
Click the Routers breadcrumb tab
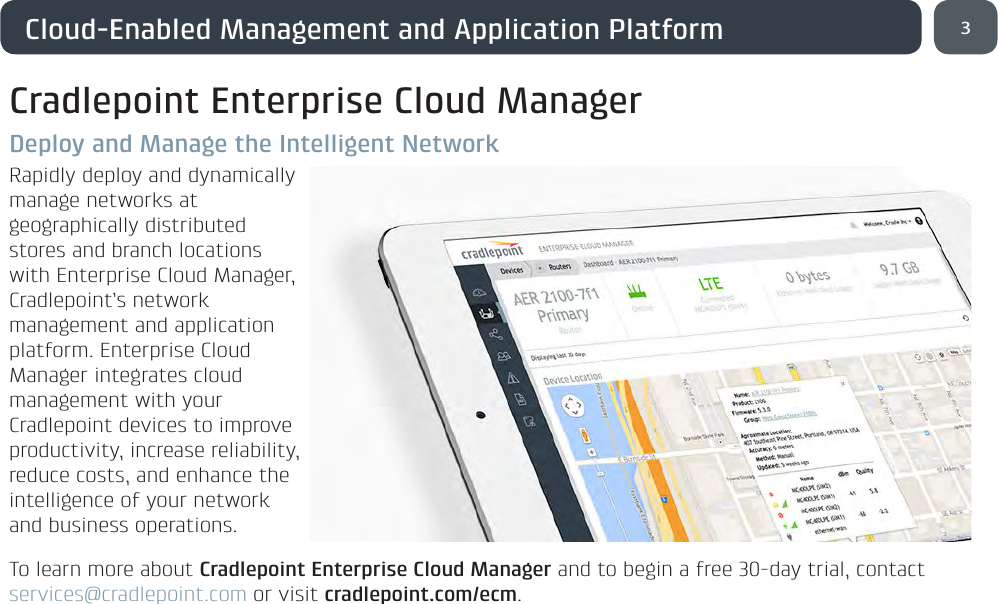point(560,267)
